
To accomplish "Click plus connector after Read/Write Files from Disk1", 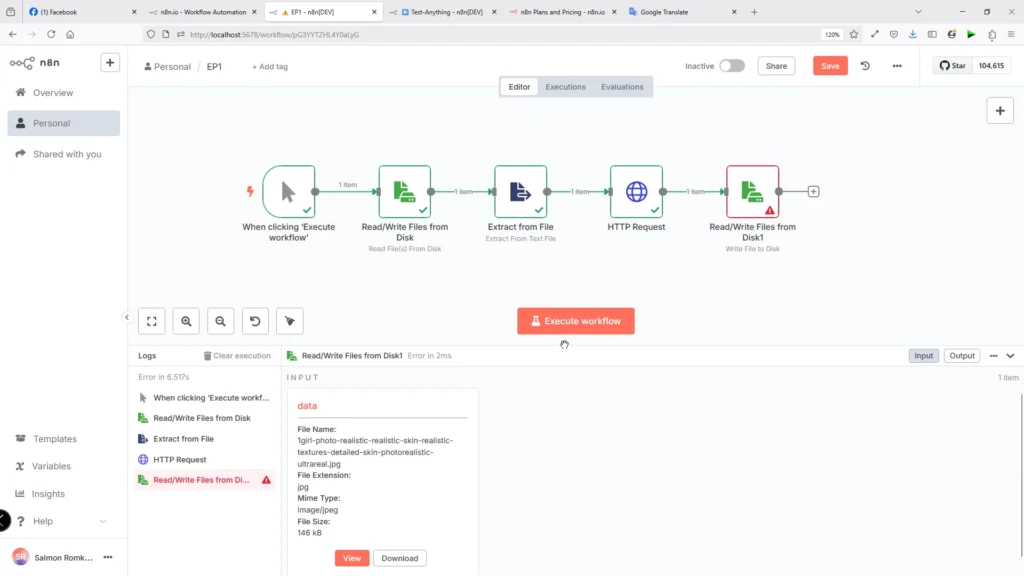I will click(x=813, y=191).
